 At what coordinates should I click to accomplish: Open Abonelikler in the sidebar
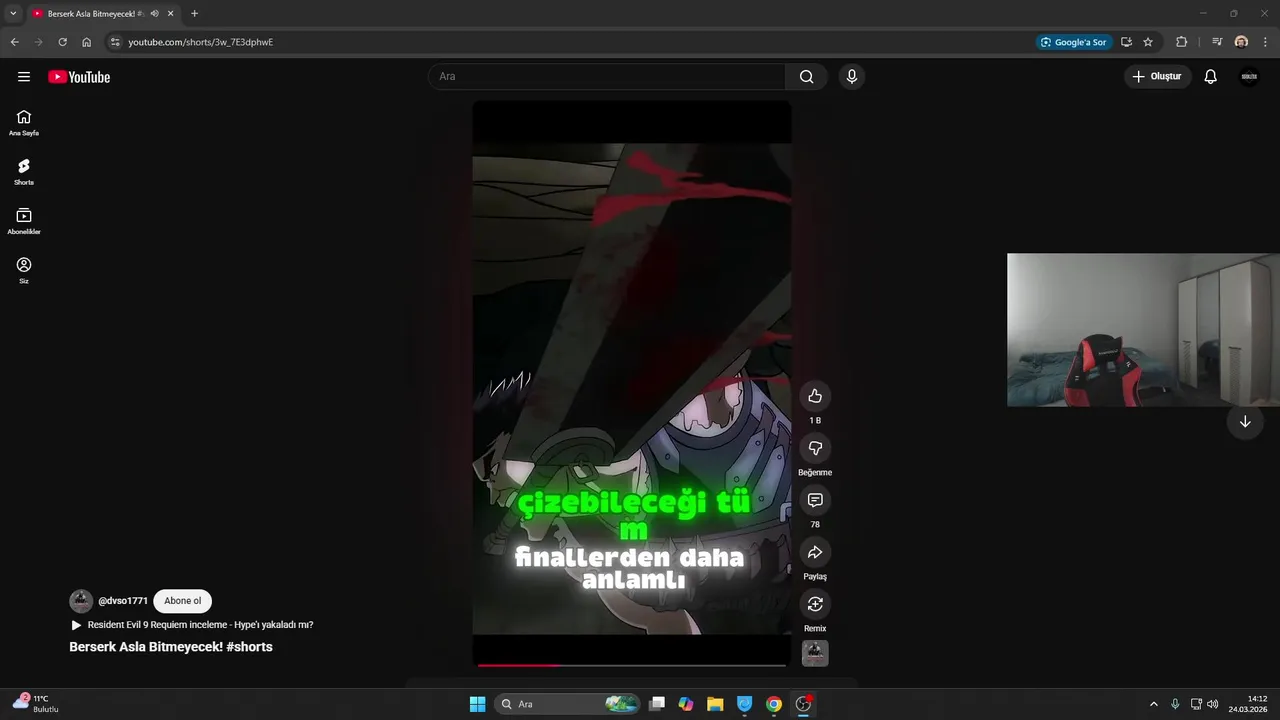(x=24, y=221)
